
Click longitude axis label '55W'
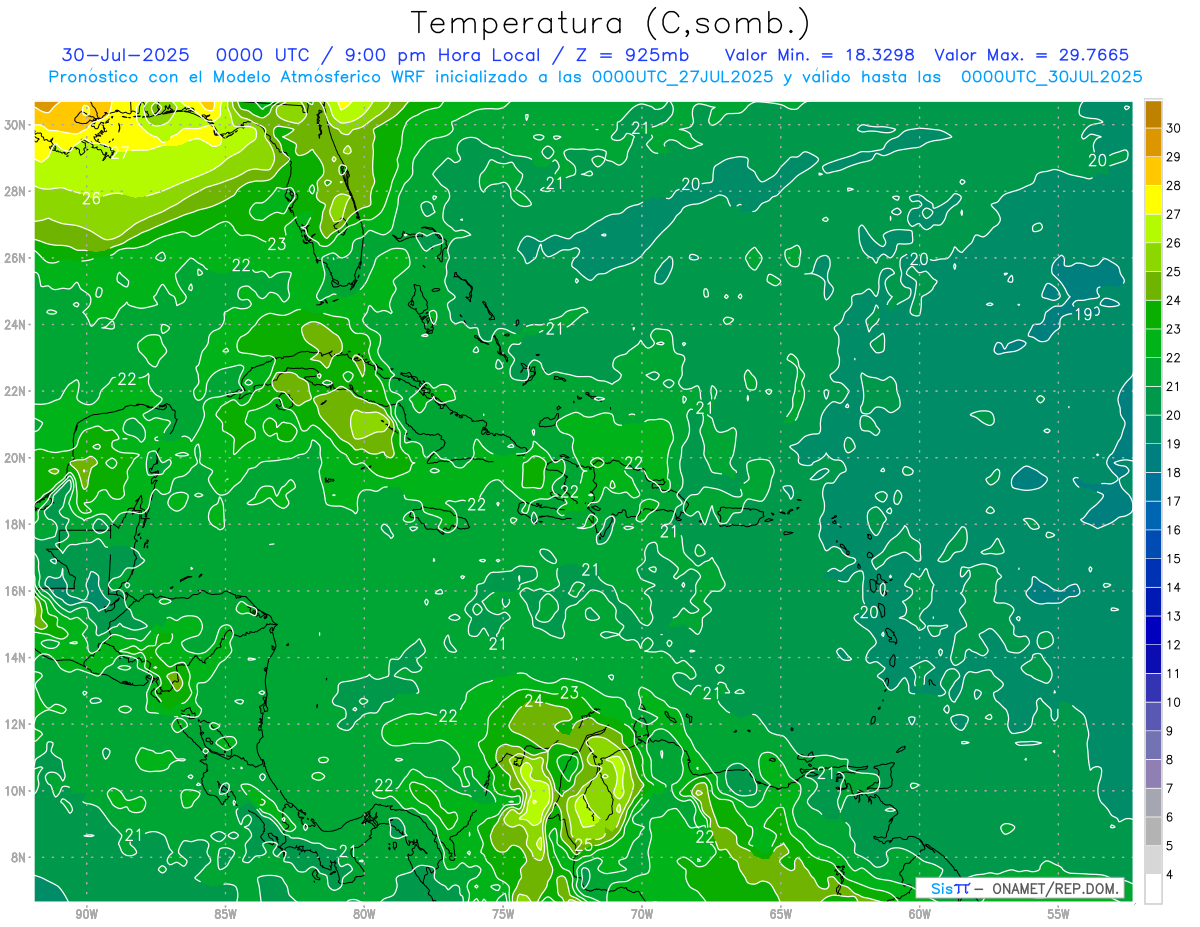(1058, 914)
